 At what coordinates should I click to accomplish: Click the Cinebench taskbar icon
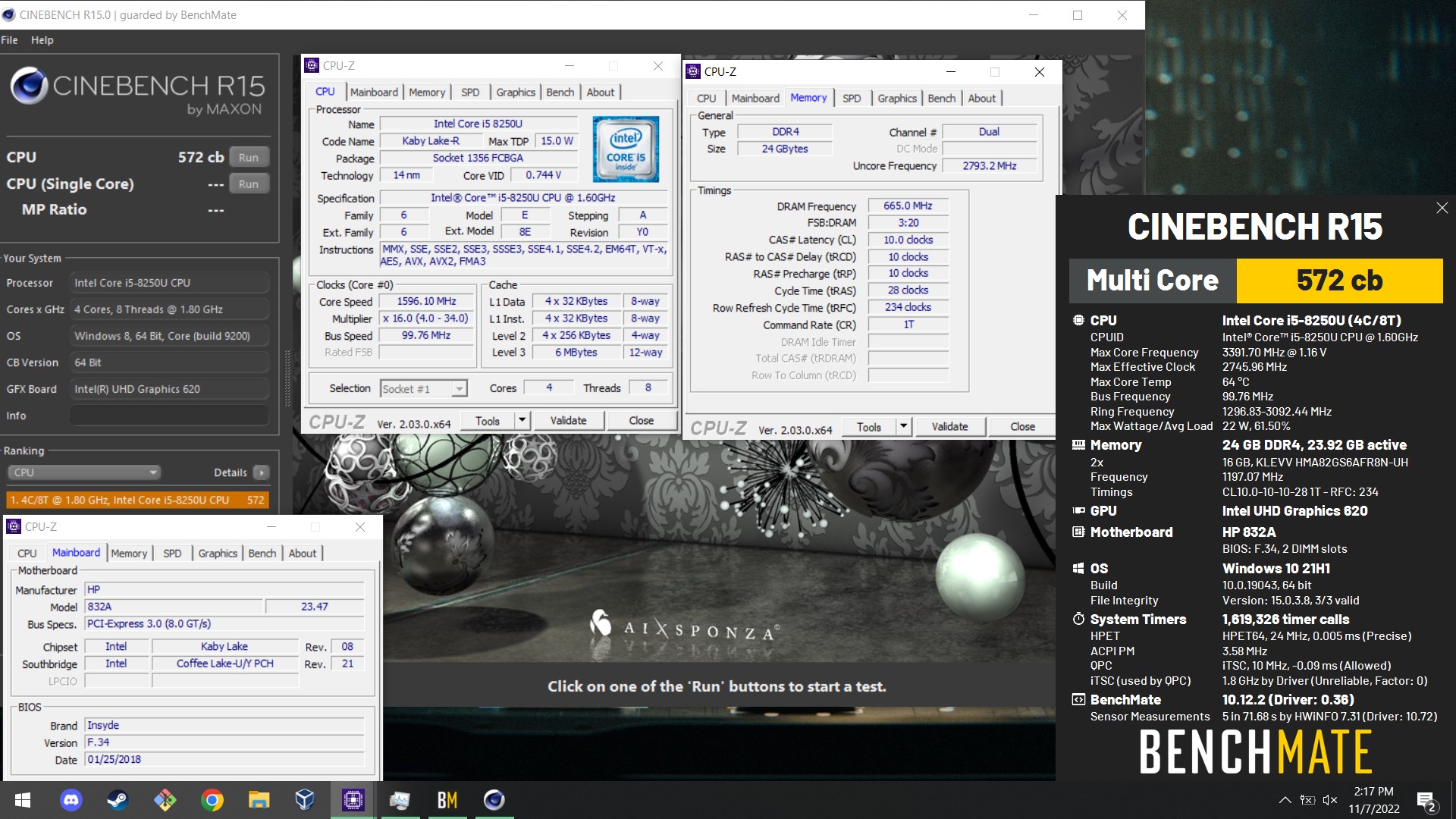click(x=494, y=800)
